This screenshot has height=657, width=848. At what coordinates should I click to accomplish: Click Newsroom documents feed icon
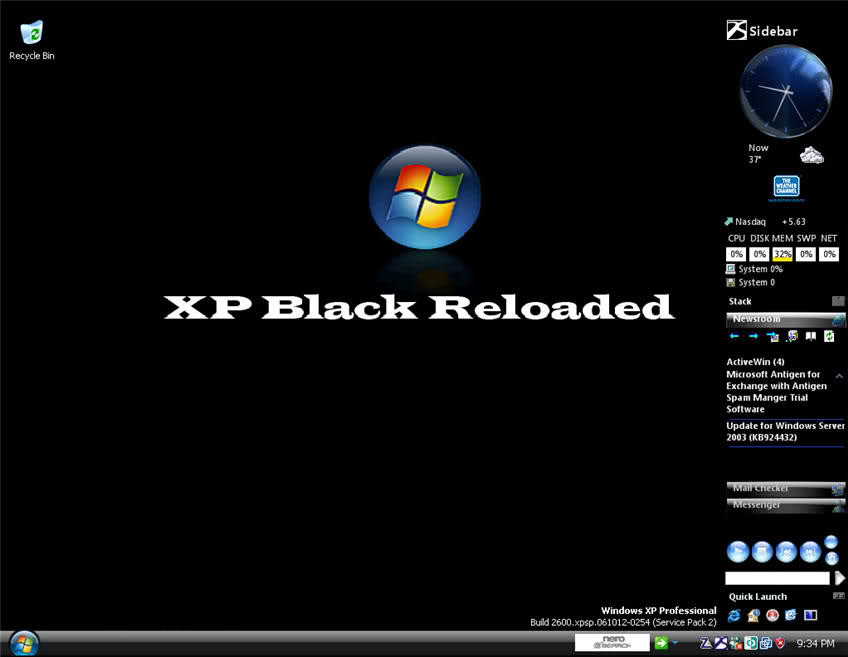click(x=792, y=336)
